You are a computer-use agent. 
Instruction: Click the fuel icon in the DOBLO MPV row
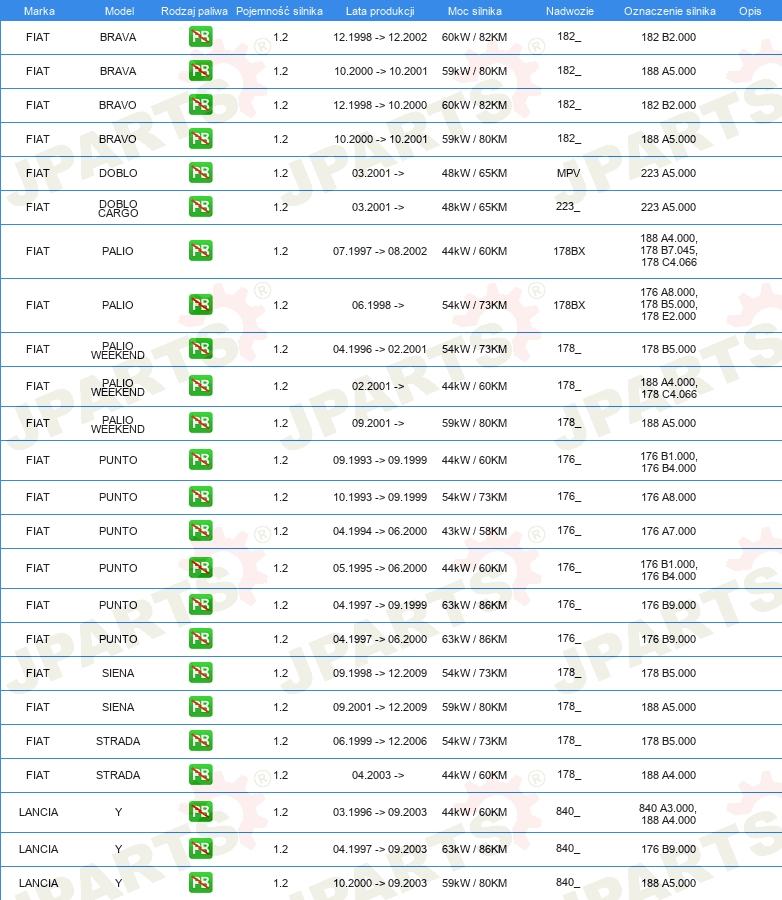point(200,173)
